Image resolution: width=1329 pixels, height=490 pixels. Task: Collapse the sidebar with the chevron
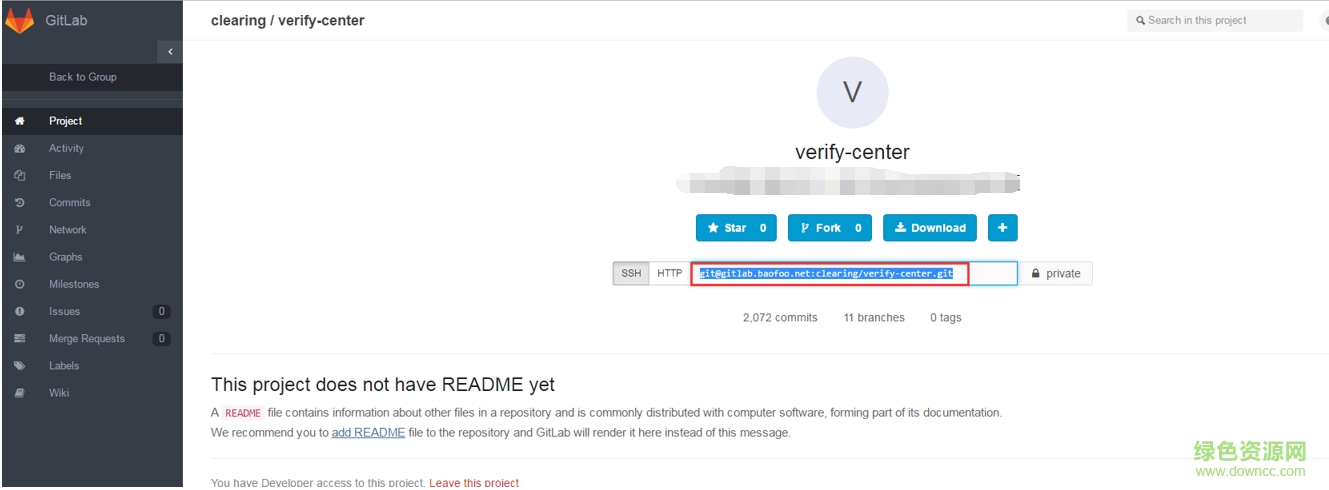(170, 52)
